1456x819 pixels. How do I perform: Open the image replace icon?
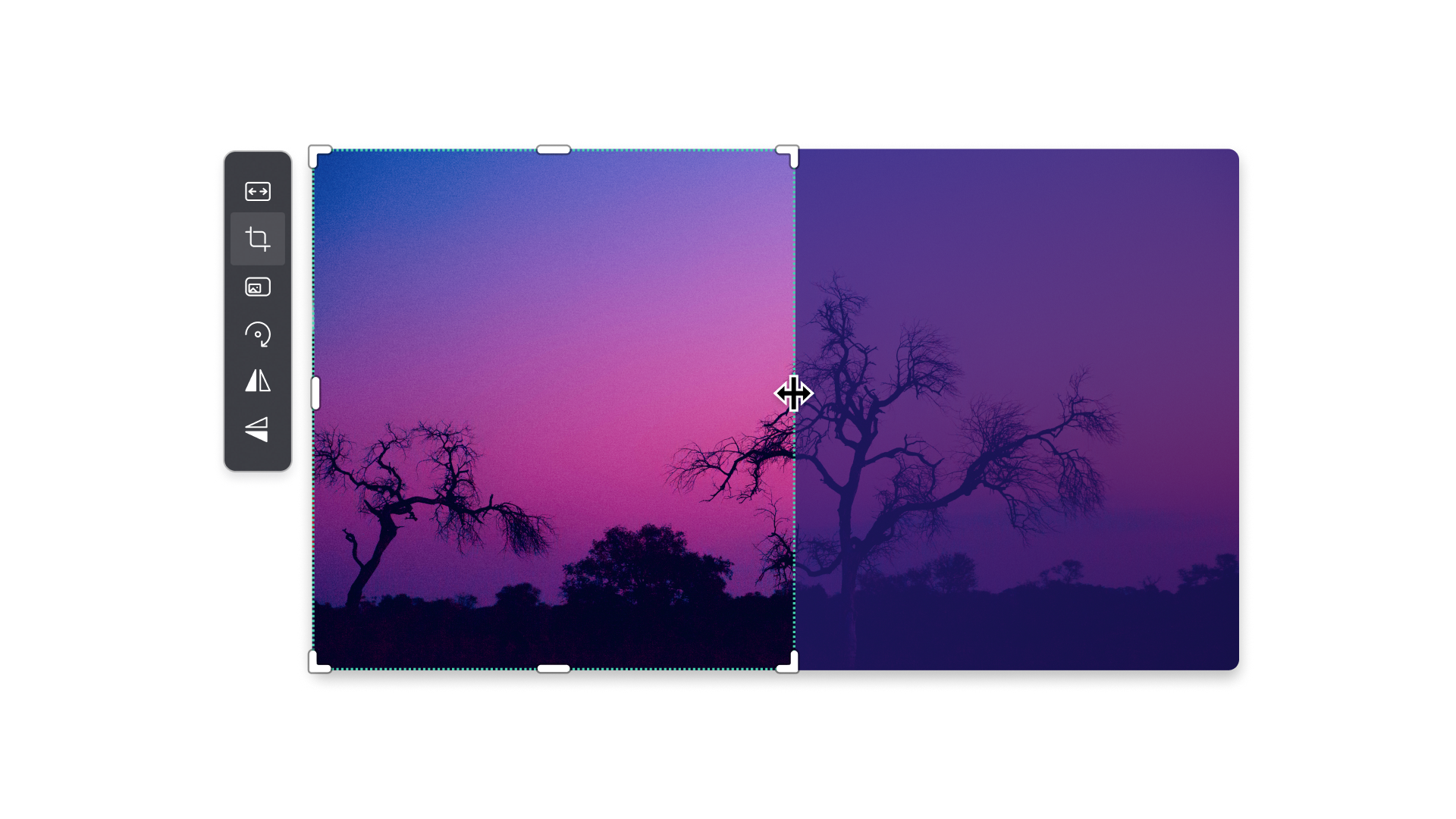(258, 287)
